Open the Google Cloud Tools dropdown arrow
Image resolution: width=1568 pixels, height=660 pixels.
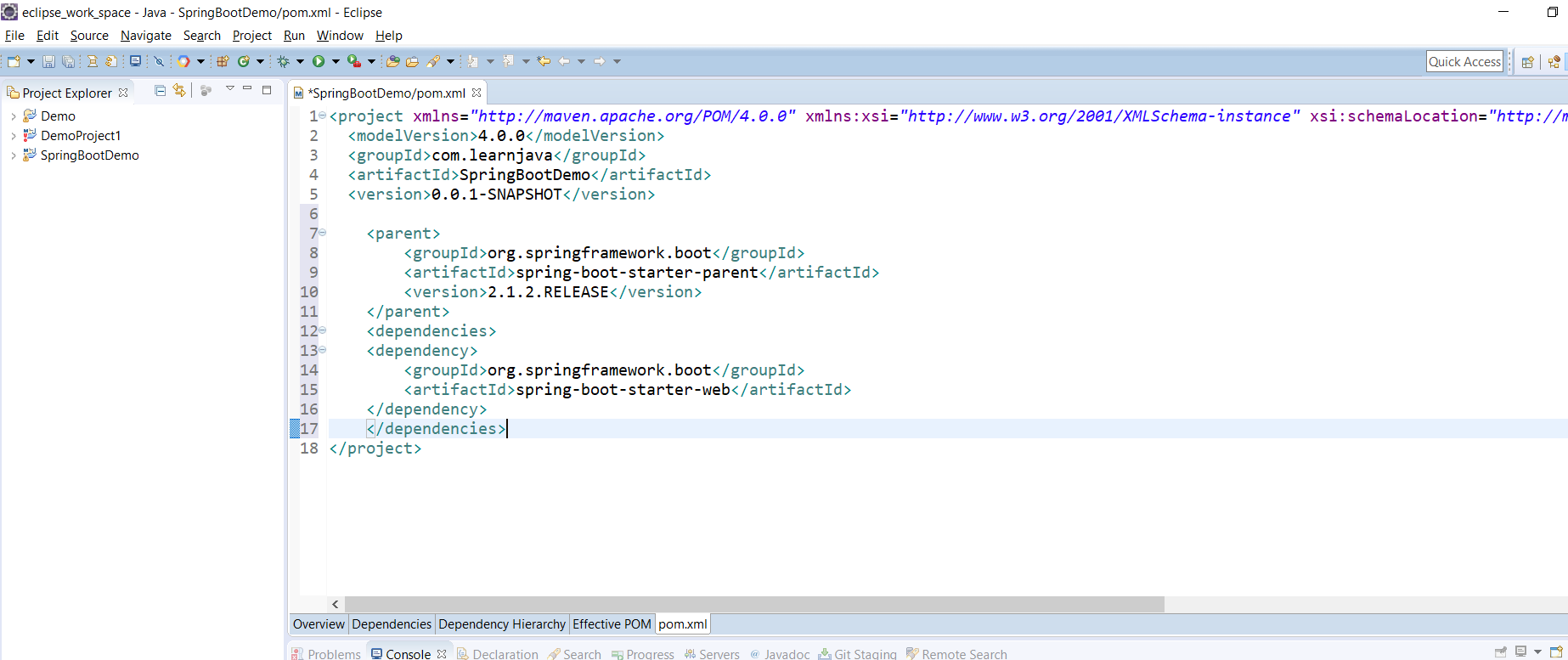tap(200, 61)
